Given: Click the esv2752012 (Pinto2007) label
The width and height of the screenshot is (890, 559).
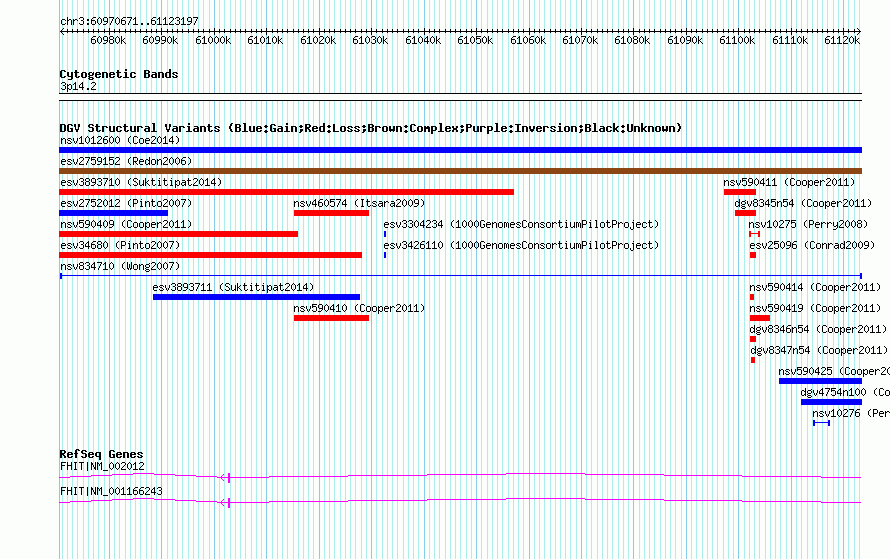Looking at the screenshot, I should tap(126, 203).
